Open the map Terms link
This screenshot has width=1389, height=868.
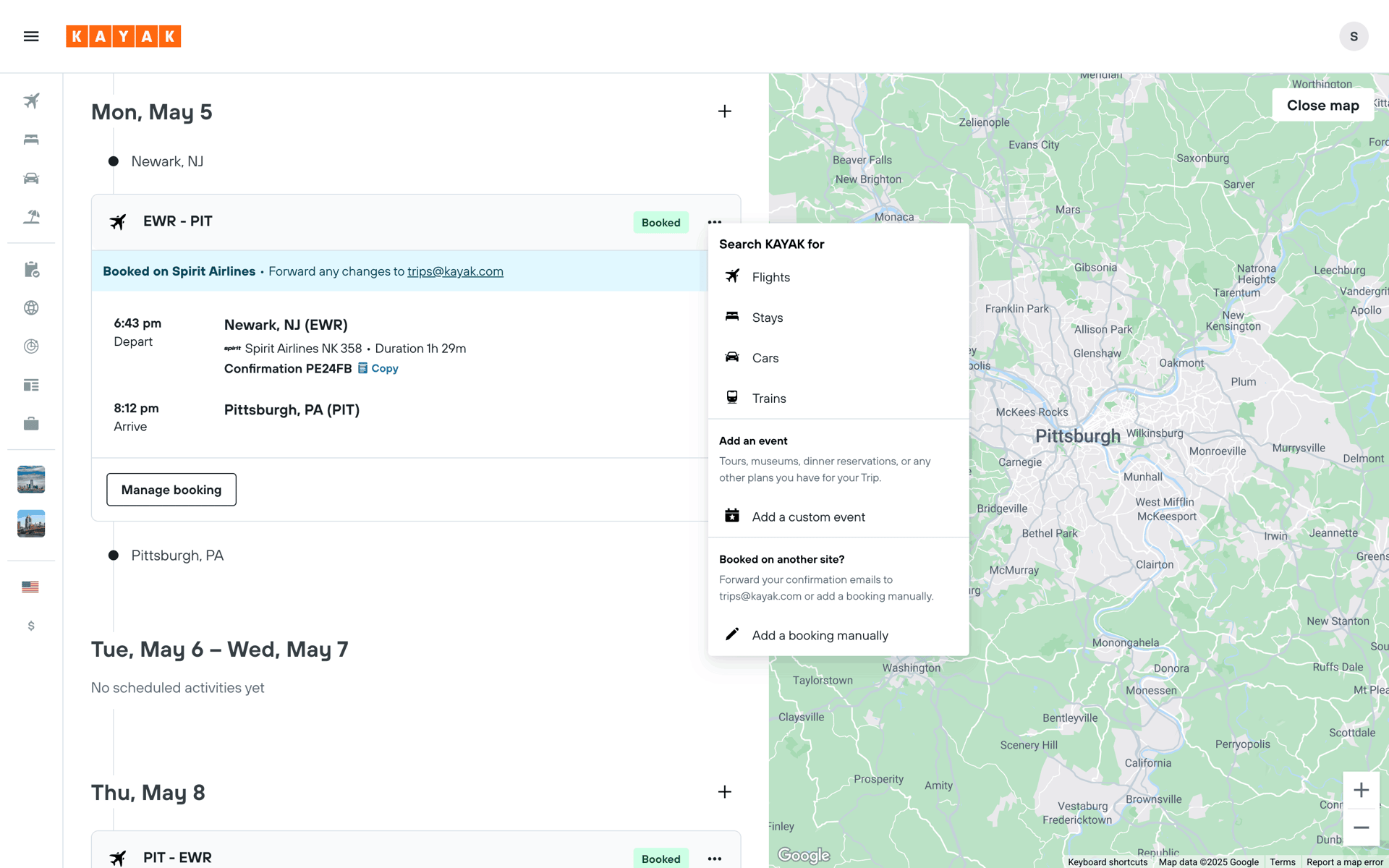pyautogui.click(x=1283, y=862)
